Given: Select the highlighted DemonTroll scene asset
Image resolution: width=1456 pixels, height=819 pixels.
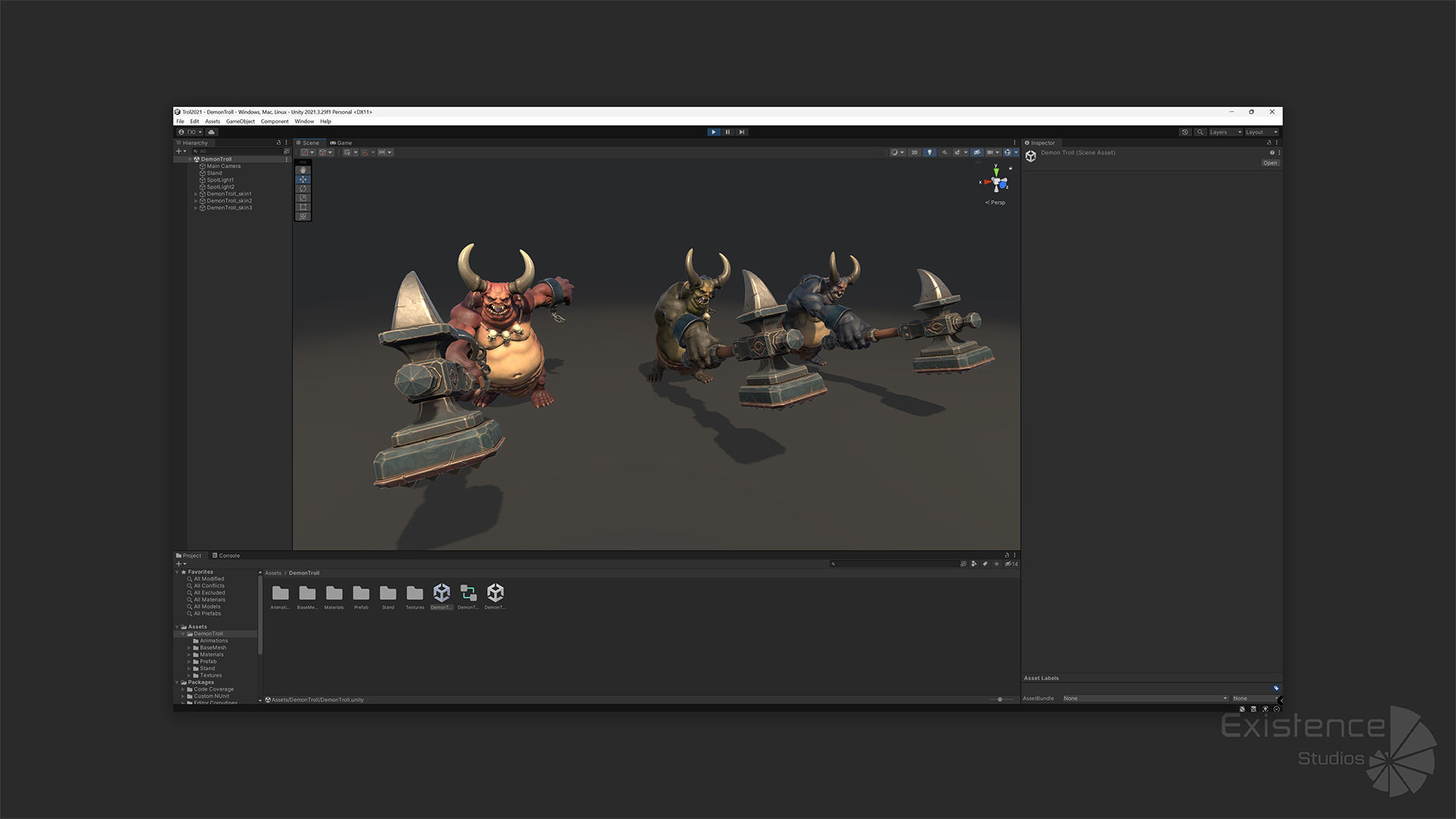Looking at the screenshot, I should tap(442, 595).
